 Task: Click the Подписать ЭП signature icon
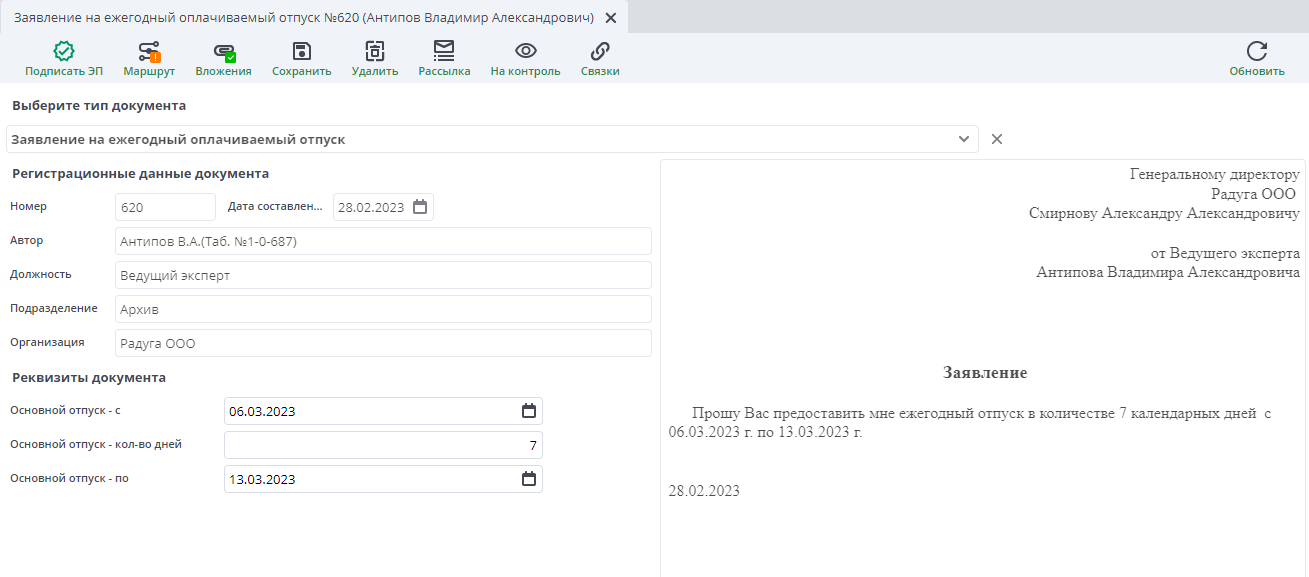click(x=64, y=51)
